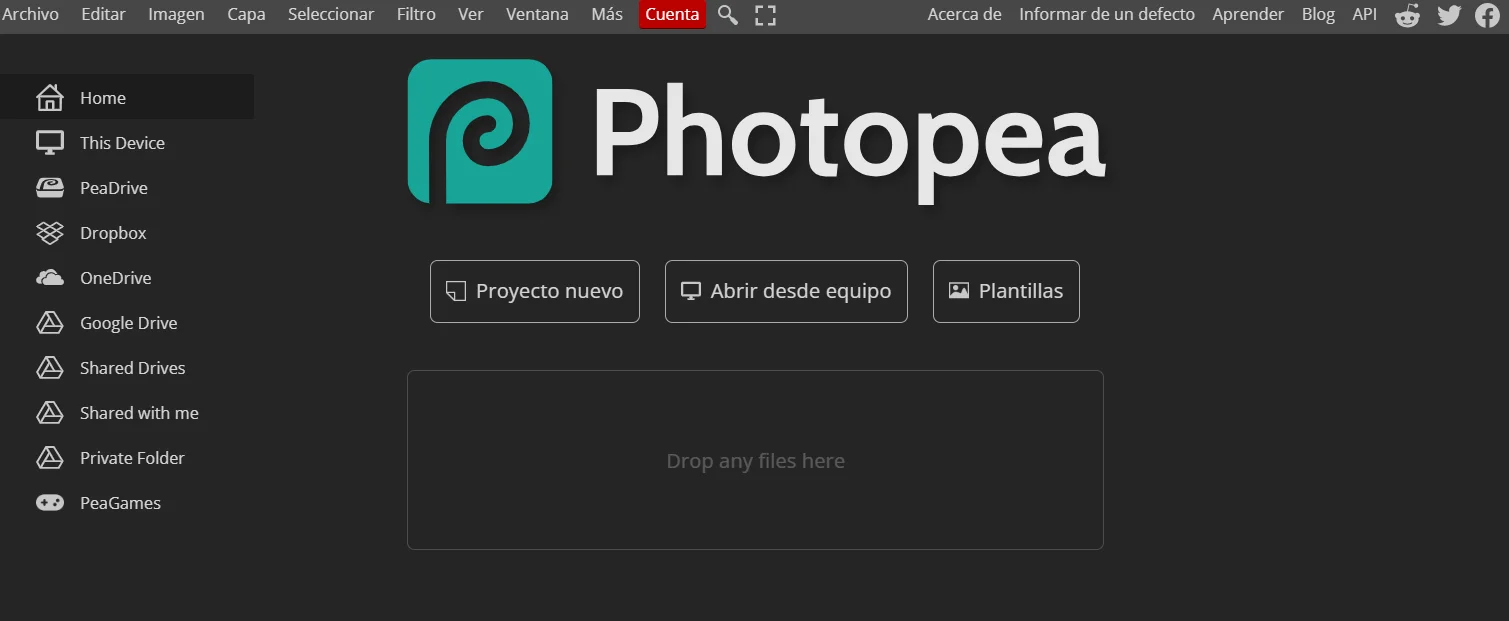Click the Google Drive triangle icon
The height and width of the screenshot is (621, 1509).
coord(50,323)
